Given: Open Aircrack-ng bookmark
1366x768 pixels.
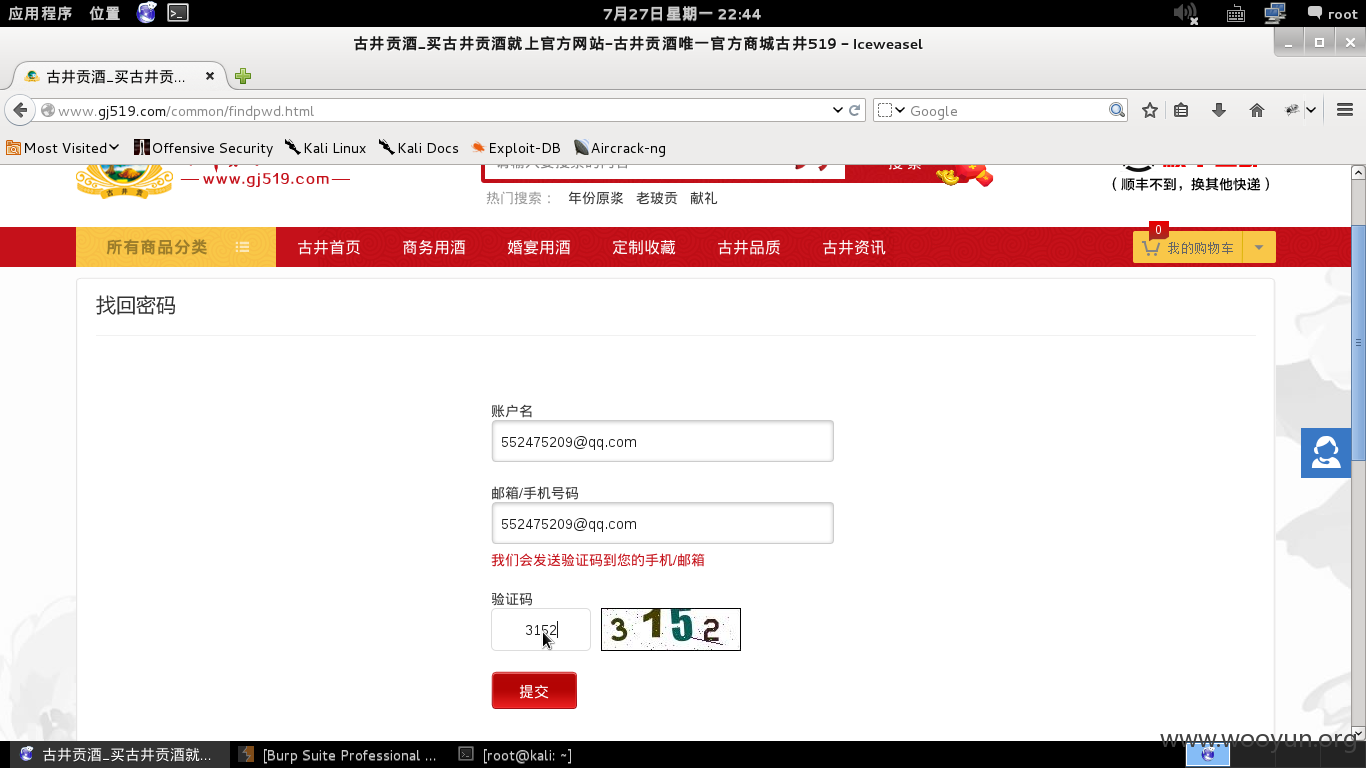Looking at the screenshot, I should coord(620,148).
